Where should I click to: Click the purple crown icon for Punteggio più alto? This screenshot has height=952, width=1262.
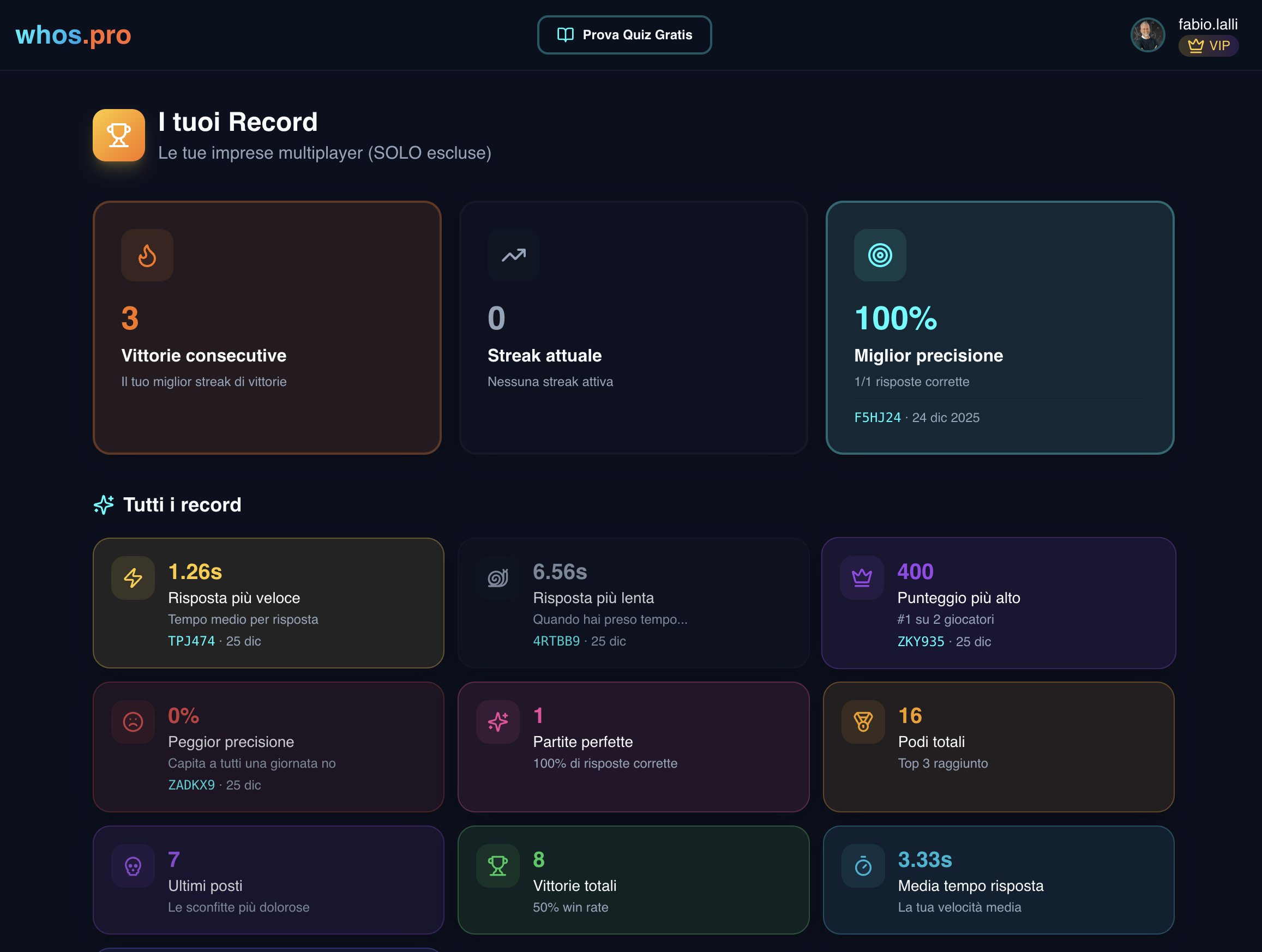coord(862,578)
